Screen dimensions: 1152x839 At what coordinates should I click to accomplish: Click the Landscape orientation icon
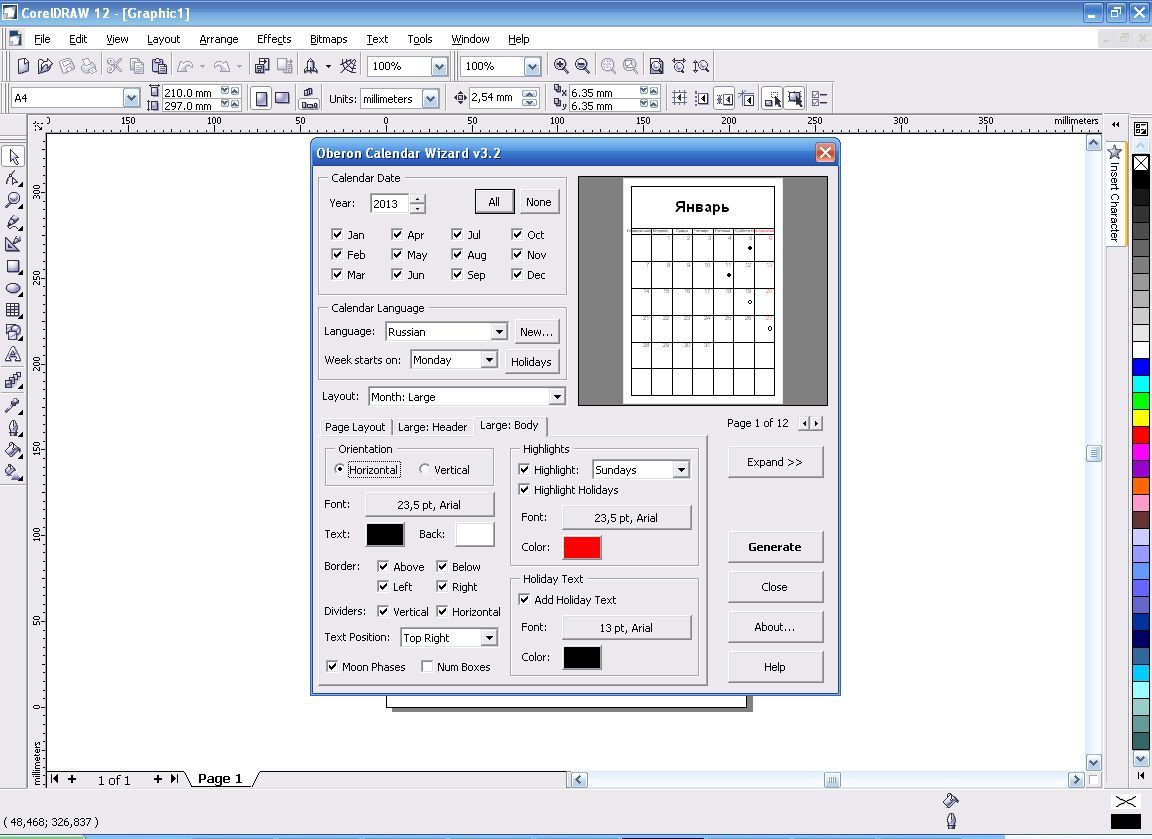click(281, 98)
